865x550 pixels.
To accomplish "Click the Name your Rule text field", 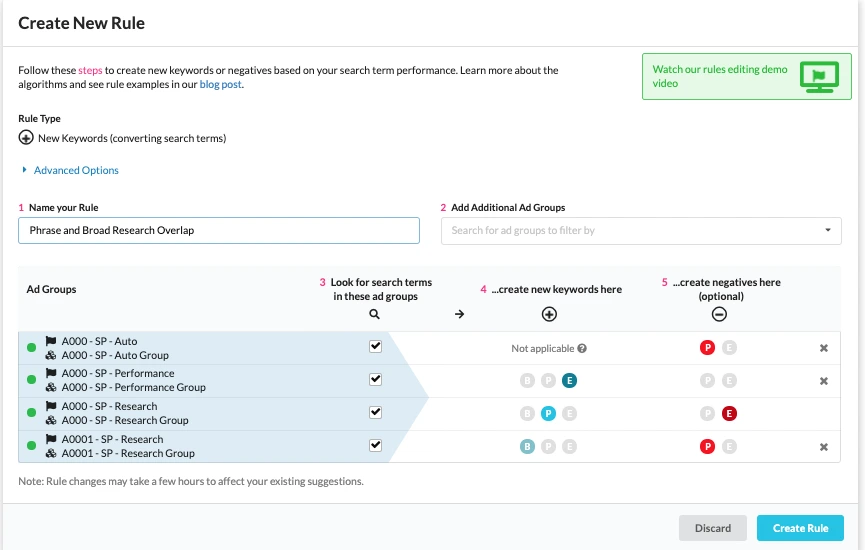I will coord(219,230).
